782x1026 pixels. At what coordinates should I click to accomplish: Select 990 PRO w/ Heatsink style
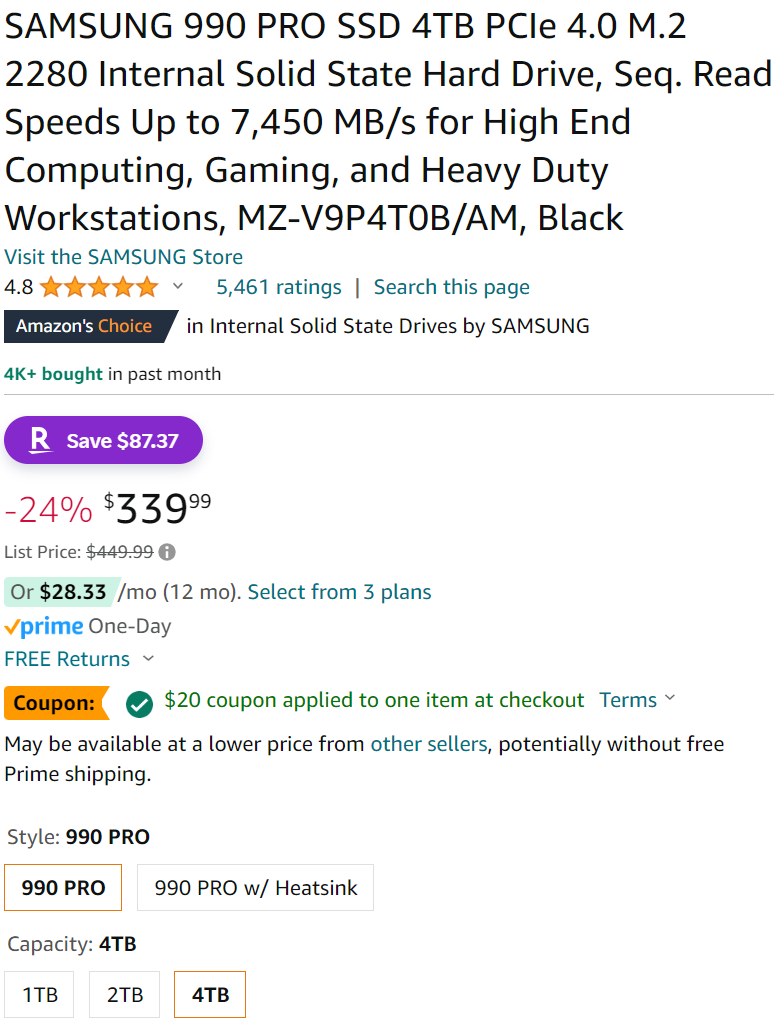pos(255,887)
